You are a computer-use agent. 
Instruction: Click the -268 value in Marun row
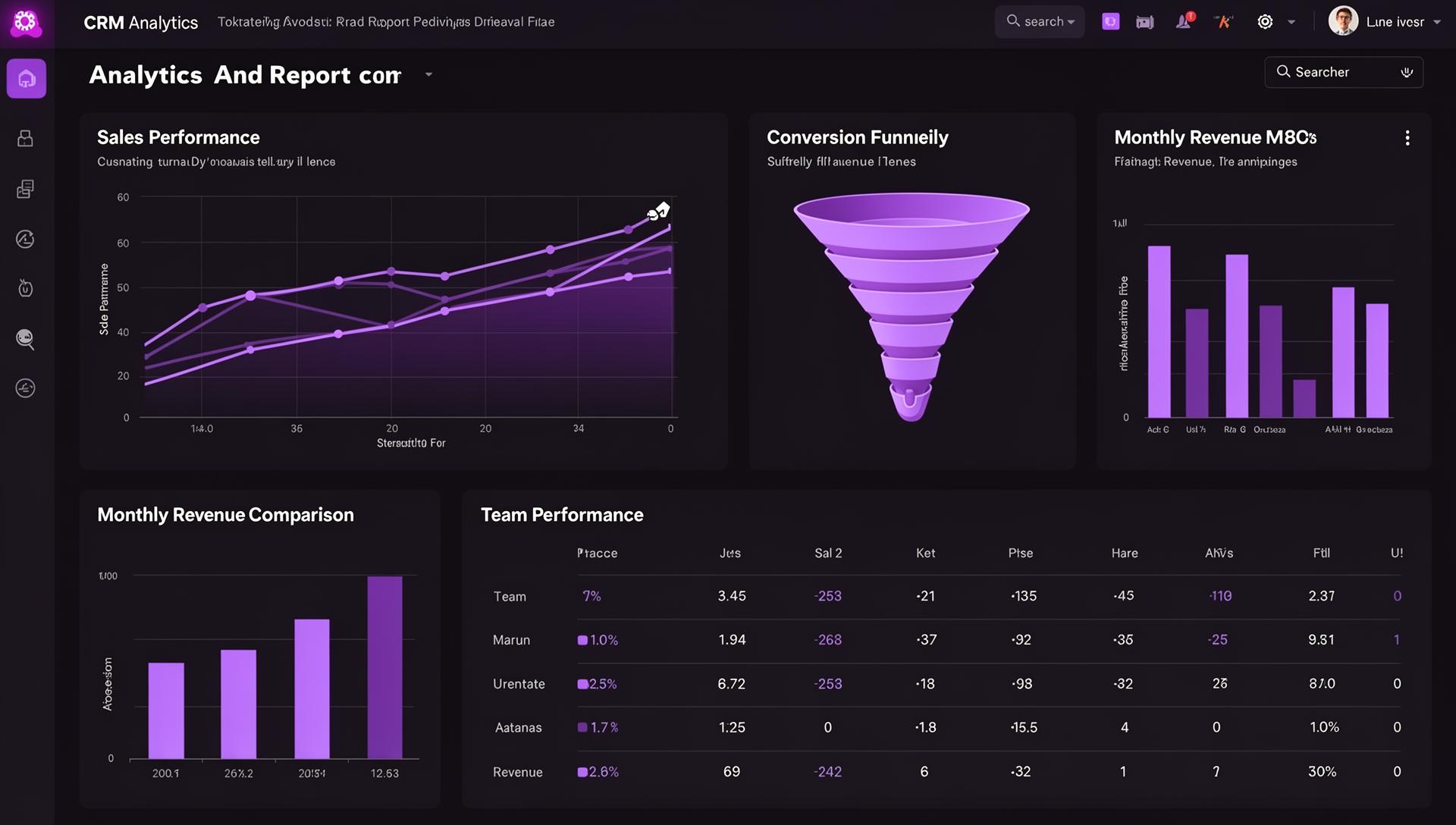click(x=828, y=640)
